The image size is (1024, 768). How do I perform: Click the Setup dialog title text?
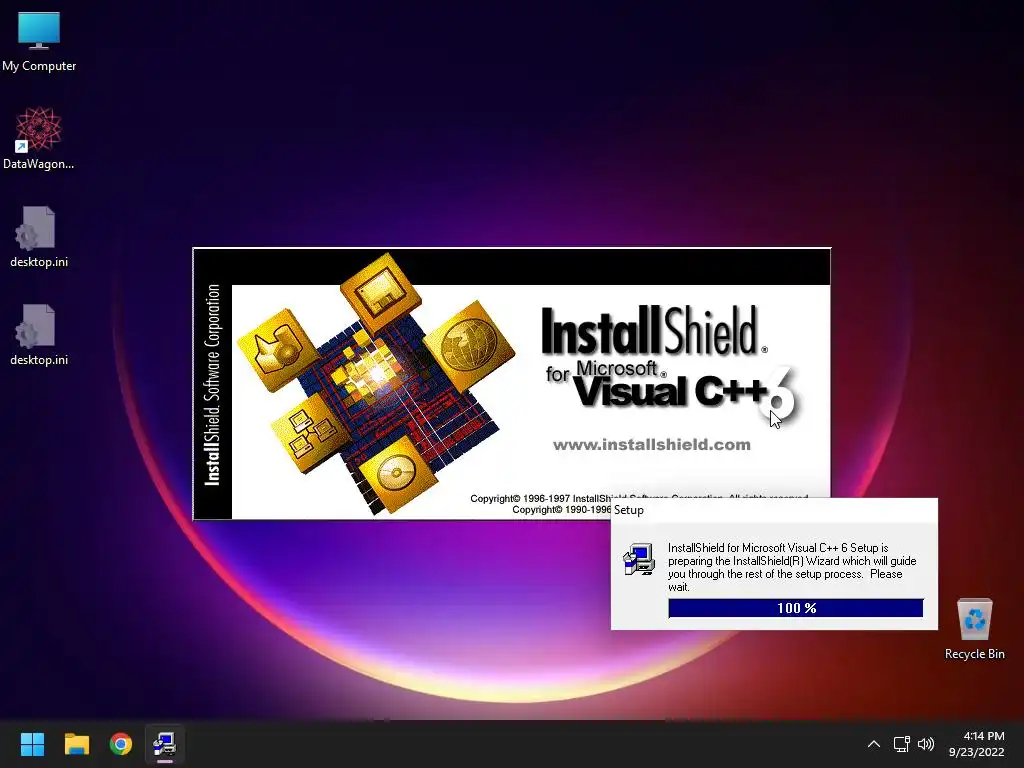(628, 510)
